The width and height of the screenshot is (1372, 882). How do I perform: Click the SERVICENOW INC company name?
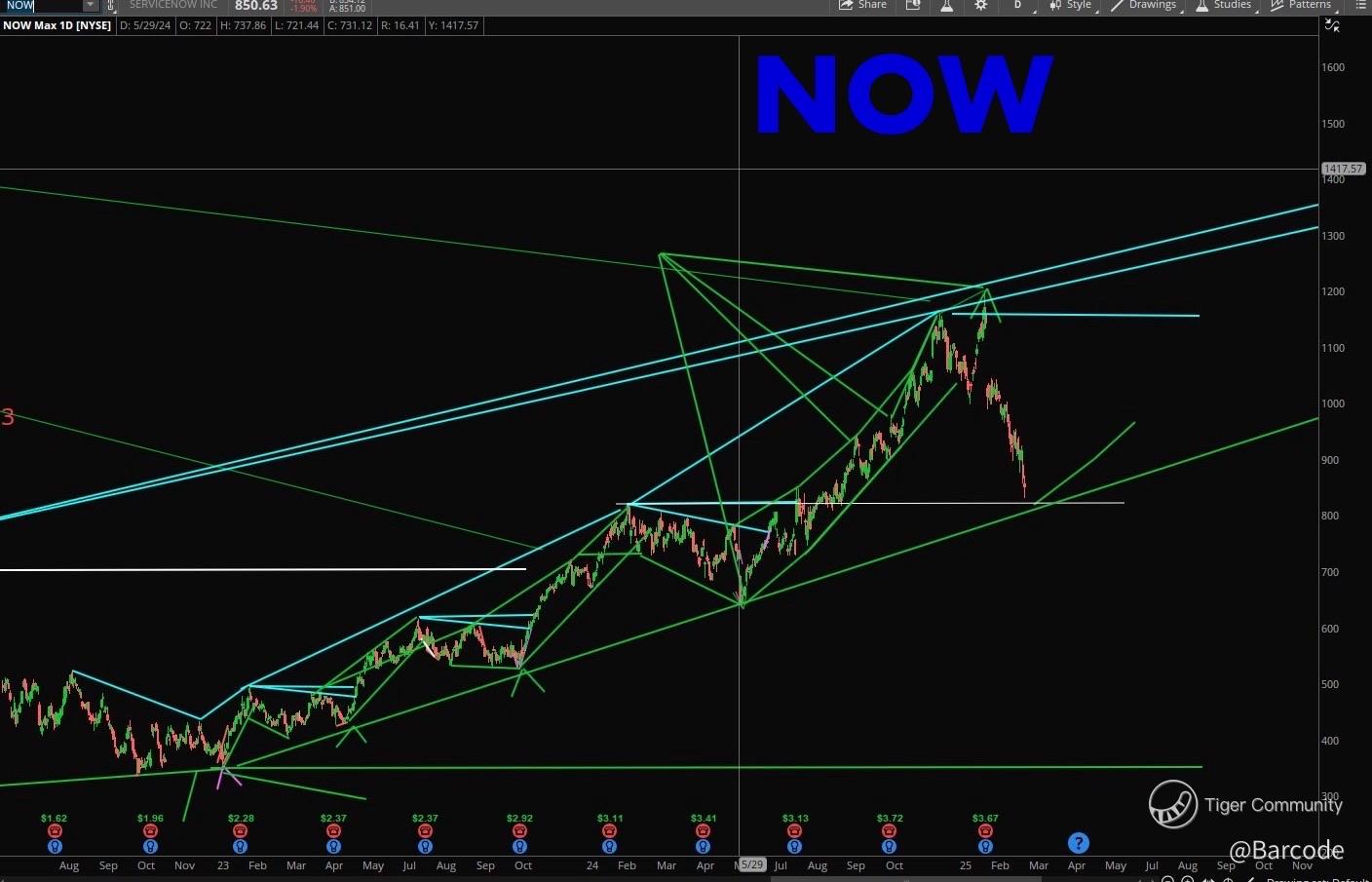point(173,5)
